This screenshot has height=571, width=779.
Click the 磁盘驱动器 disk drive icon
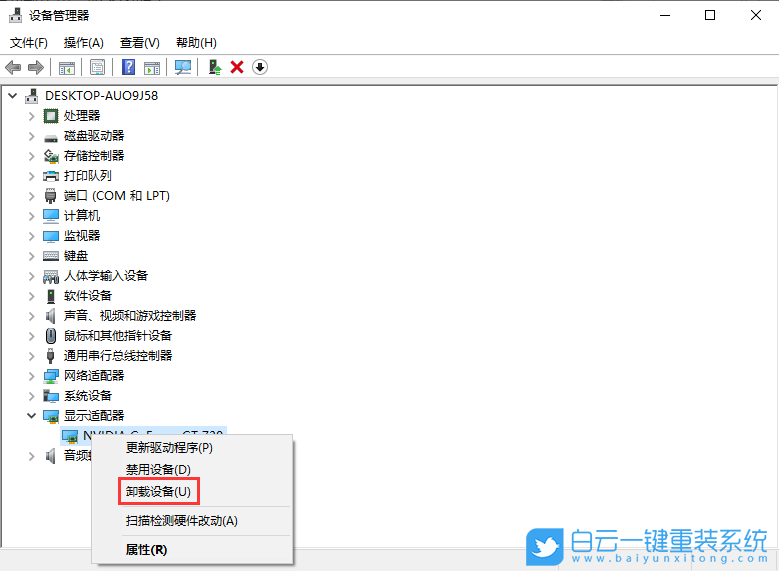[51, 137]
